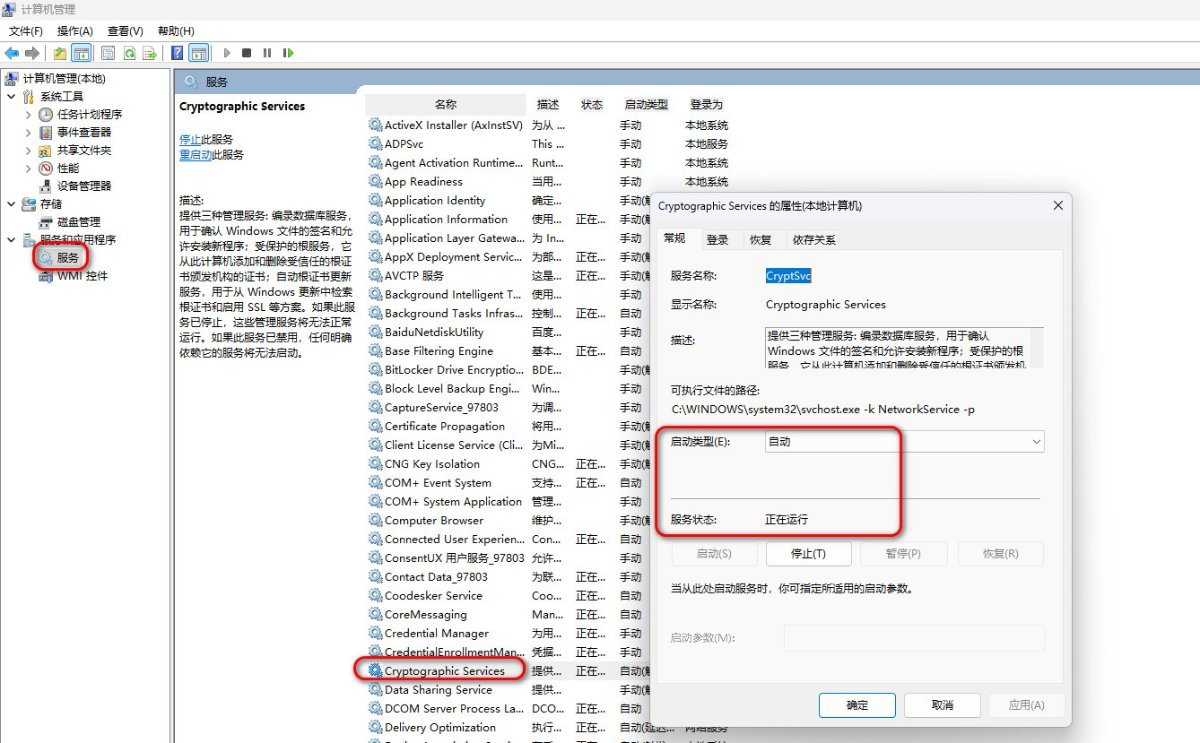The image size is (1200, 743).
Task: Select 计算机管理(本地) root node
Action: pyautogui.click(x=64, y=79)
